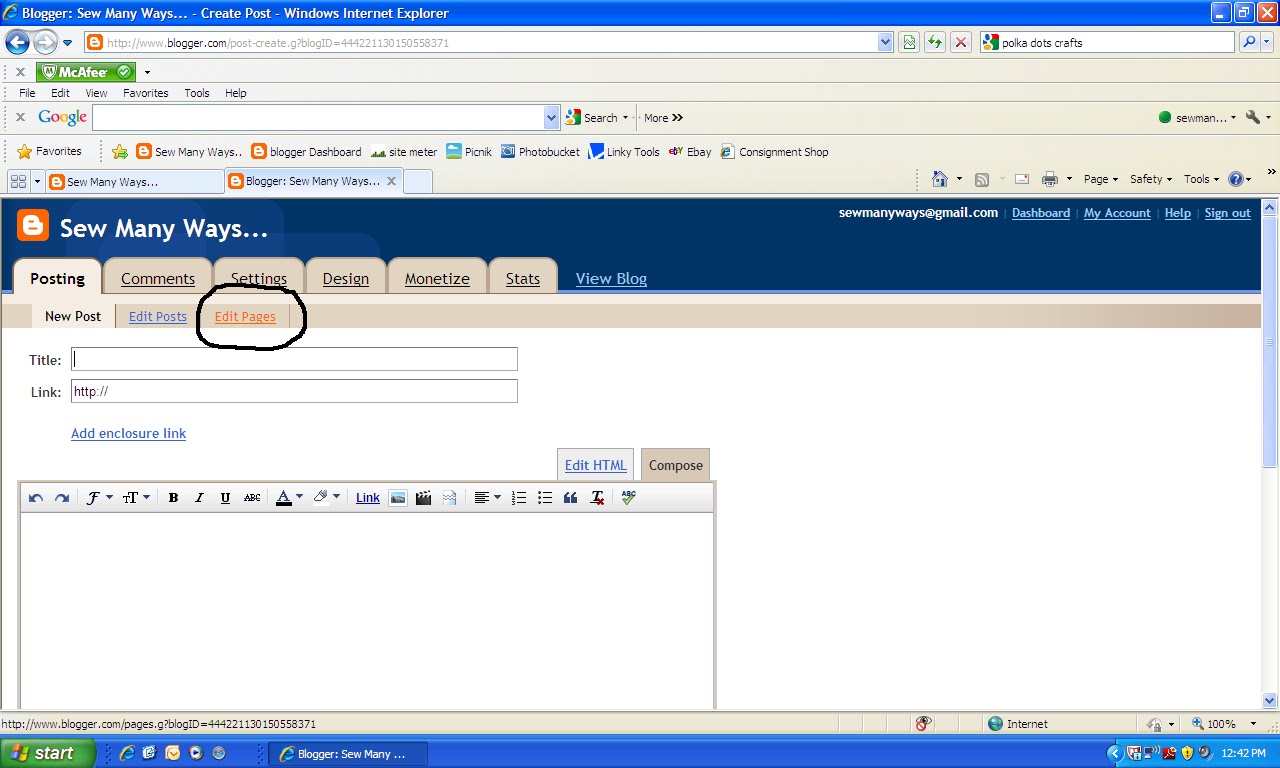Click the browser Forward button

click(x=45, y=42)
